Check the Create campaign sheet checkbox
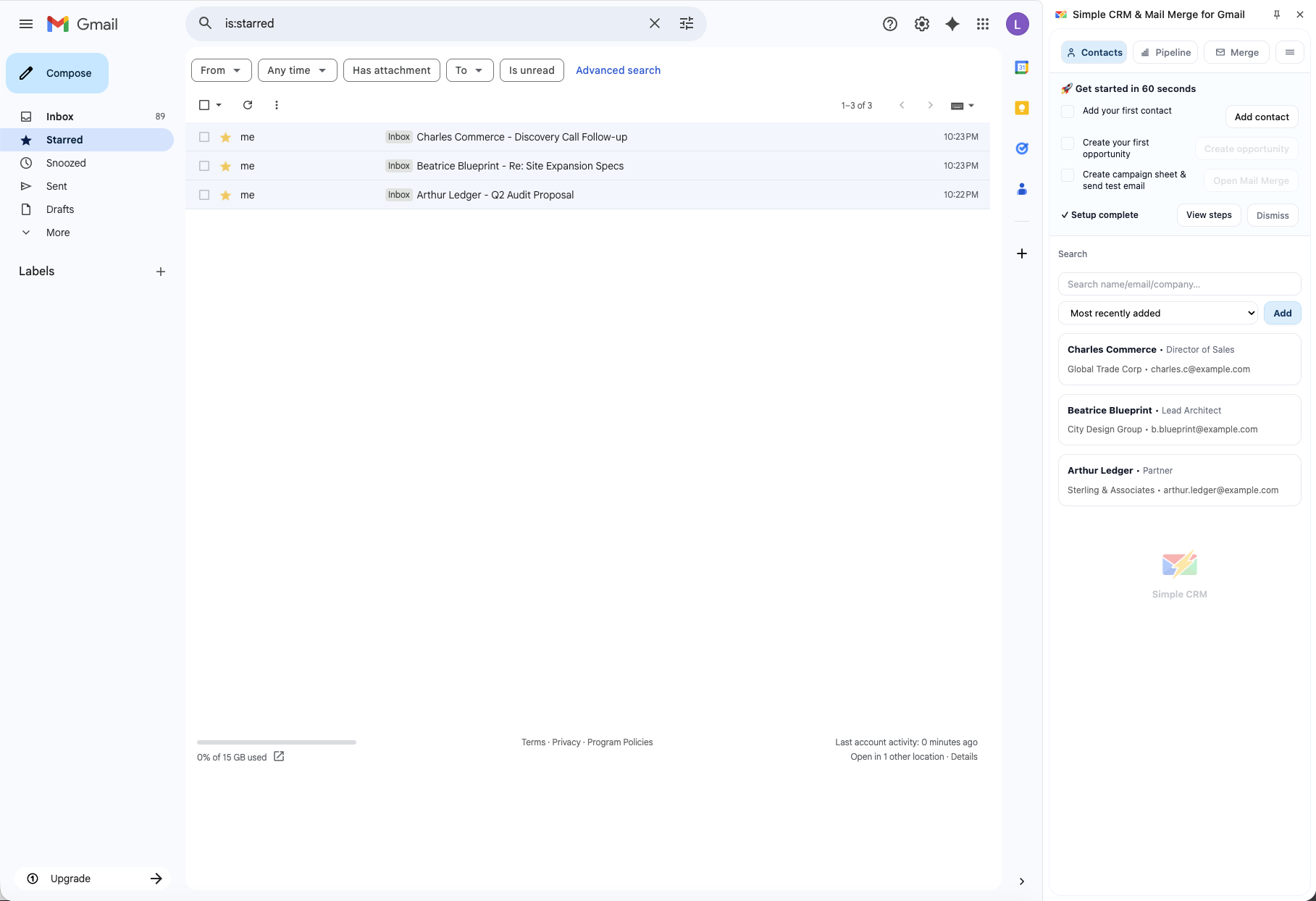 click(x=1067, y=175)
